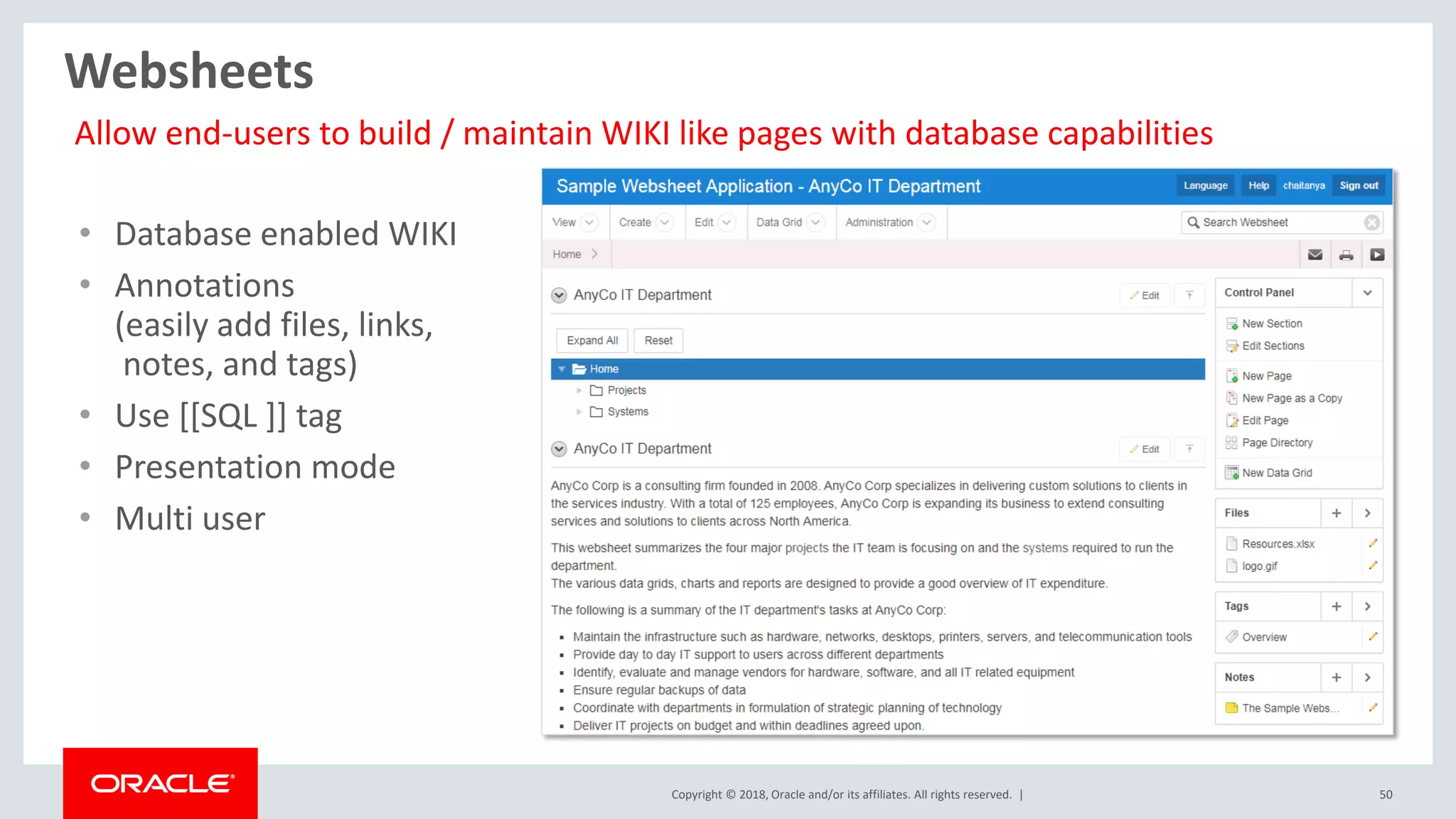Click the "systems" link in paragraph
The width and height of the screenshot is (1456, 819).
point(1045,548)
